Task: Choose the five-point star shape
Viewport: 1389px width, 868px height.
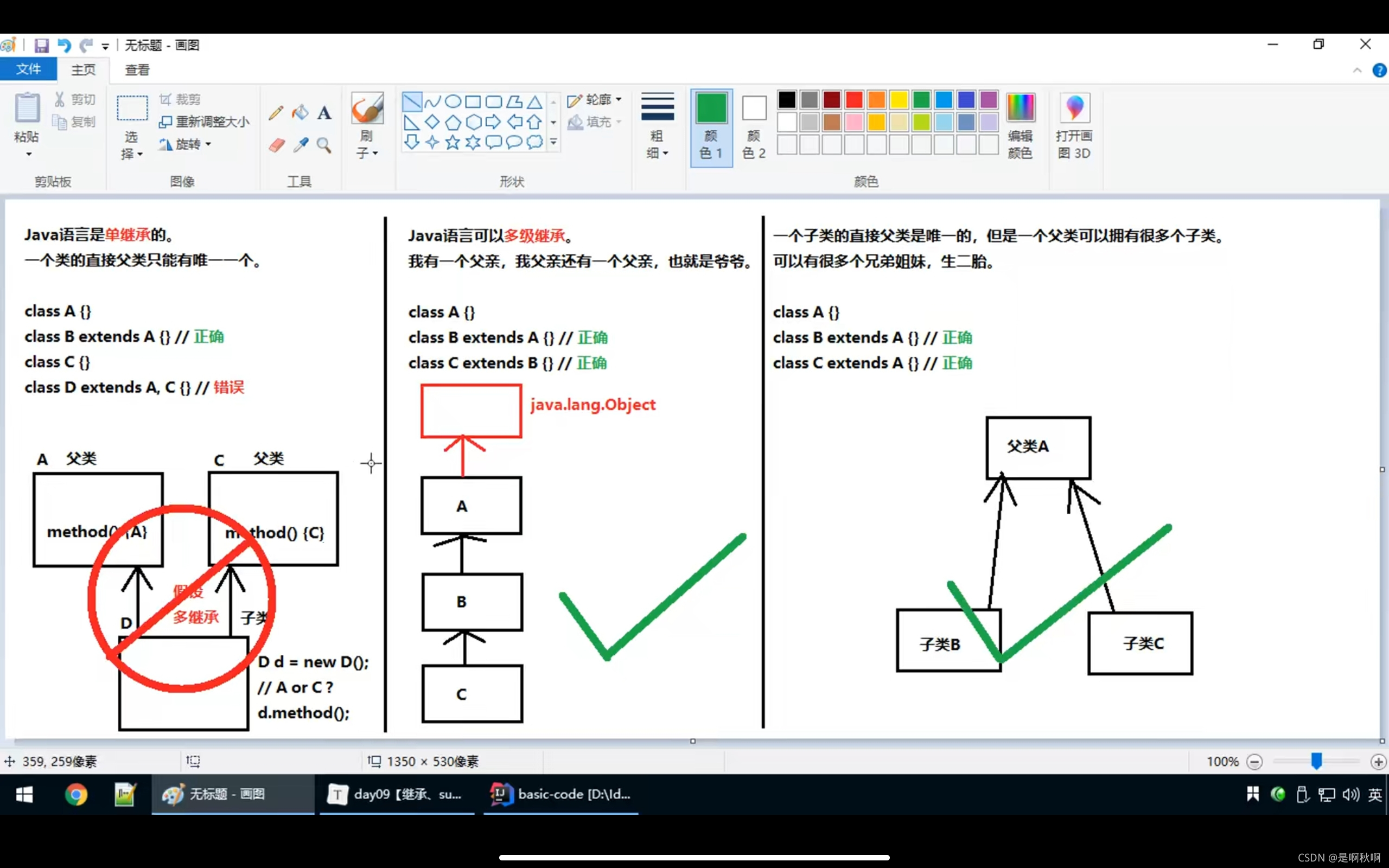Action: pyautogui.click(x=453, y=142)
